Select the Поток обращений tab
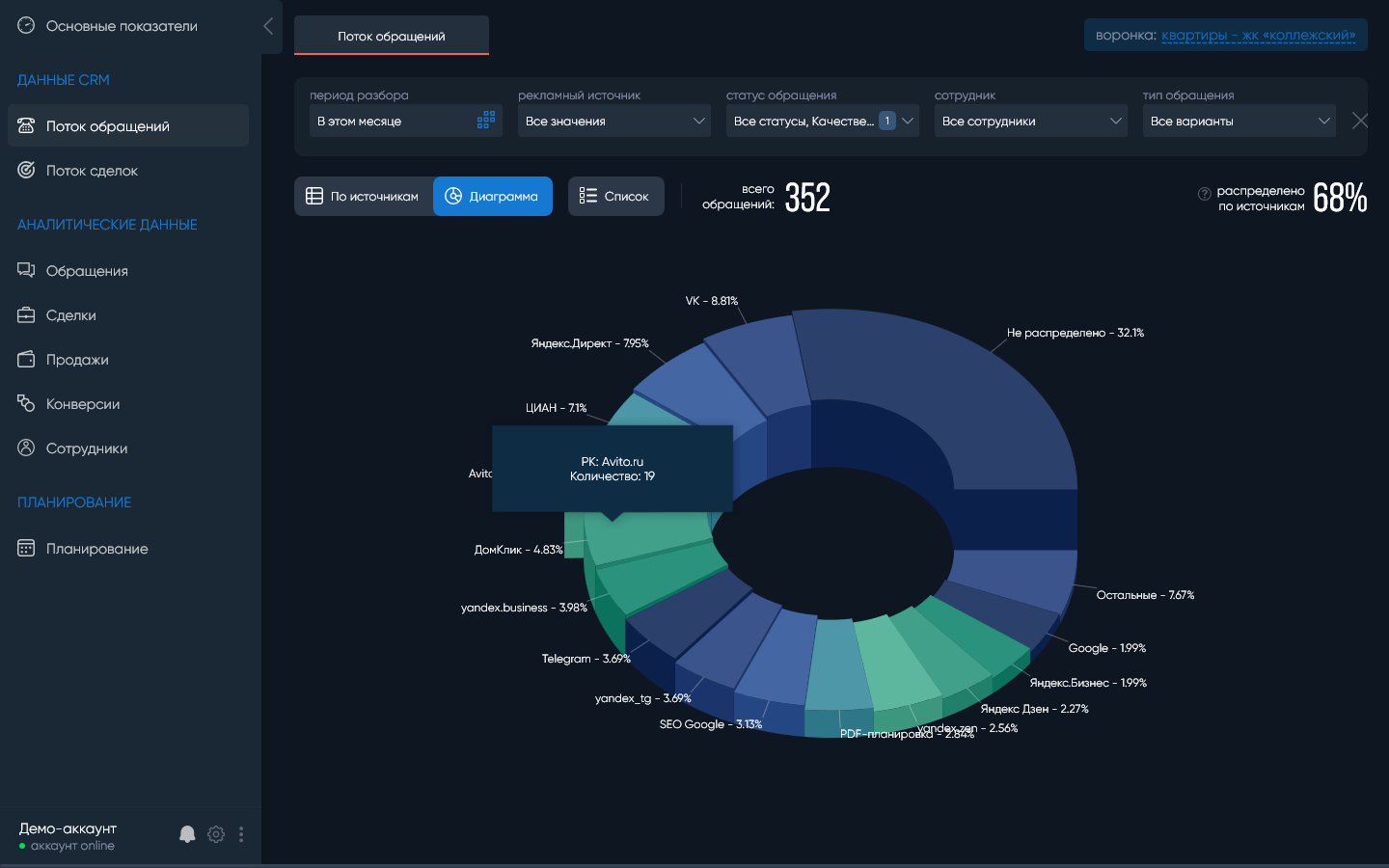This screenshot has height=868, width=1389. pyautogui.click(x=392, y=36)
